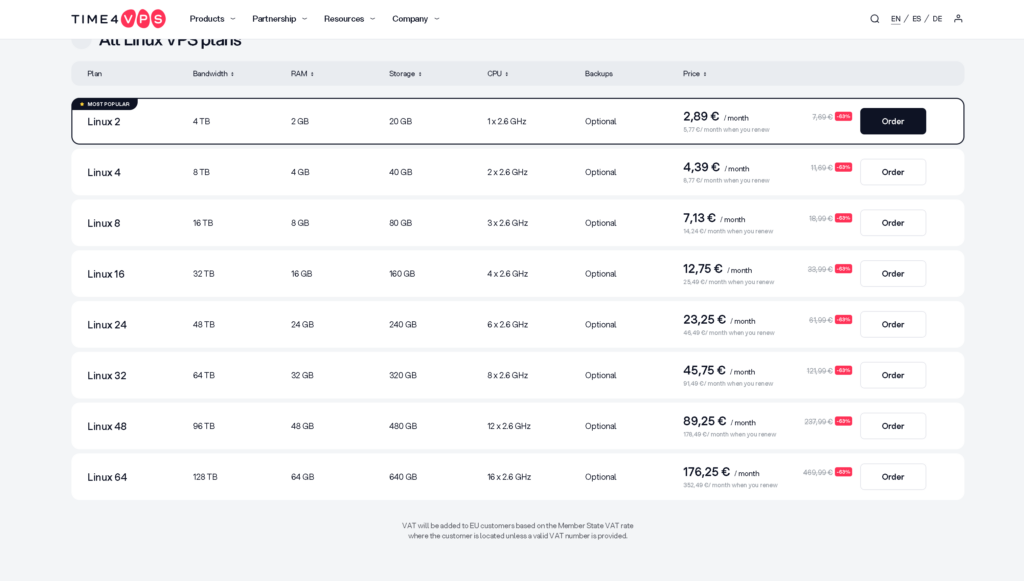The image size is (1024, 581).
Task: Expand the Resources menu
Action: [349, 19]
